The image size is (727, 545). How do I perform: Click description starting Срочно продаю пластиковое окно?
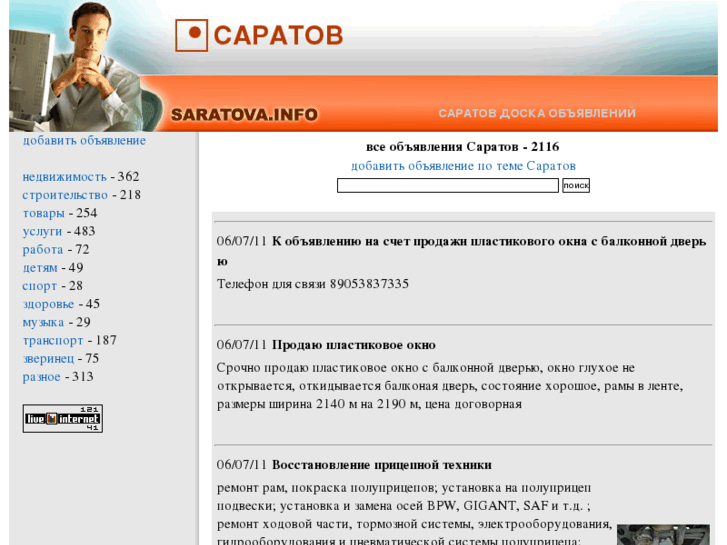click(450, 386)
